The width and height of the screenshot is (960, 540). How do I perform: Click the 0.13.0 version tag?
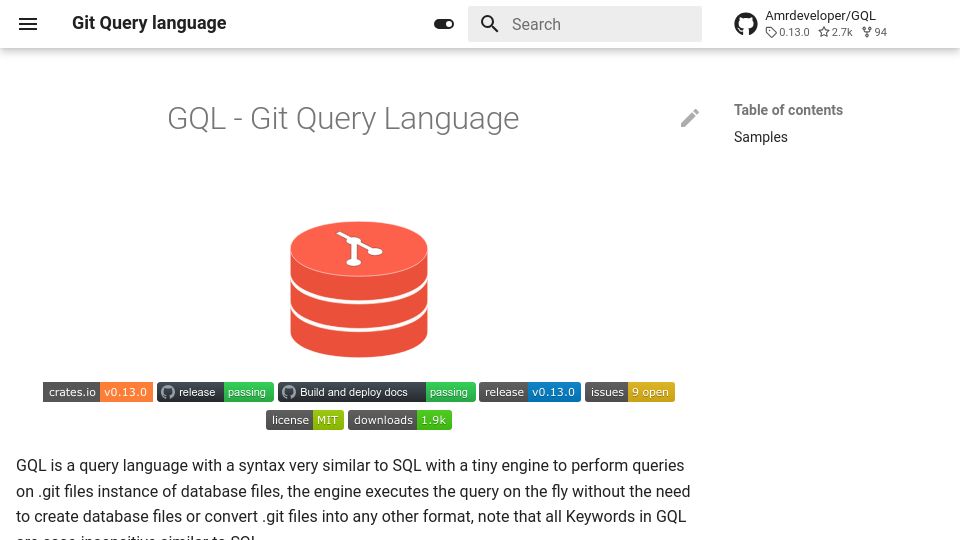point(787,32)
